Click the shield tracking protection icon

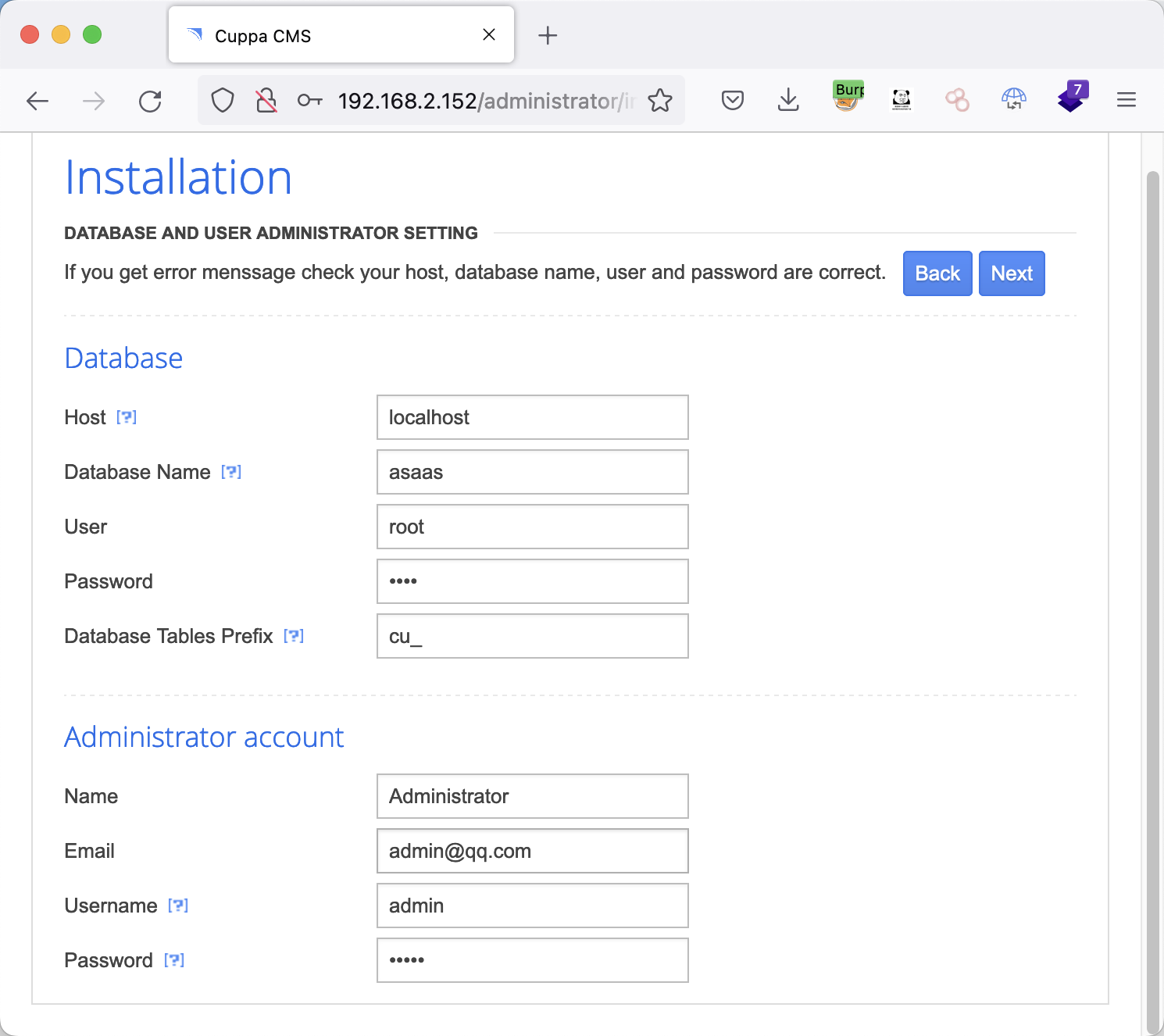(223, 100)
